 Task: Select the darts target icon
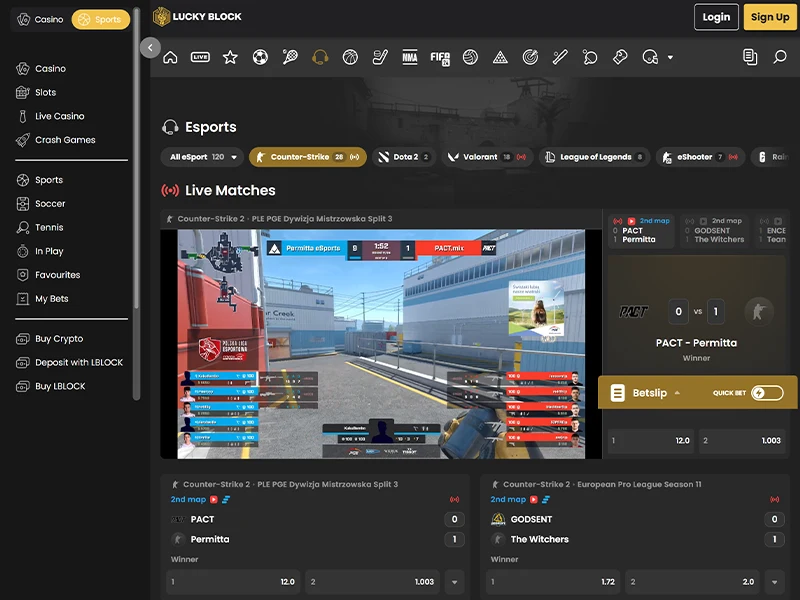click(x=530, y=57)
